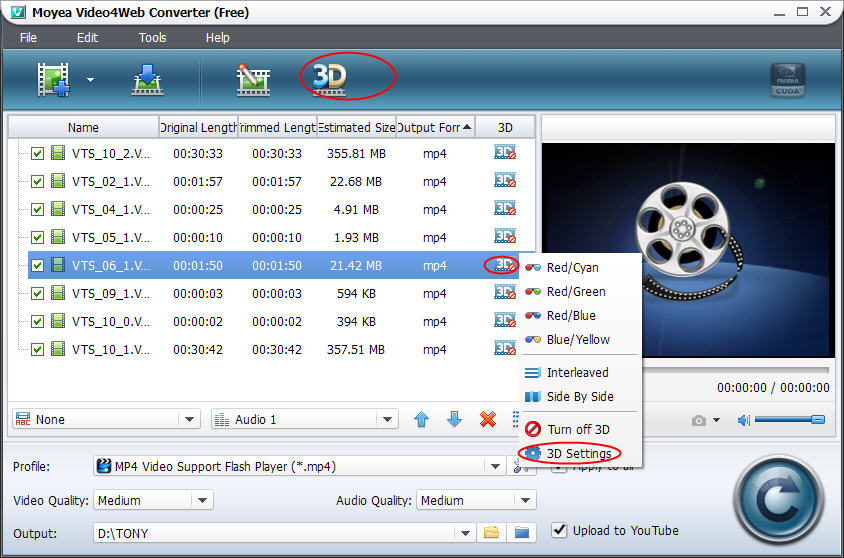Screen dimensions: 844x558
Task: Click 3D icon for VTS_04_1.V row
Action: point(505,209)
